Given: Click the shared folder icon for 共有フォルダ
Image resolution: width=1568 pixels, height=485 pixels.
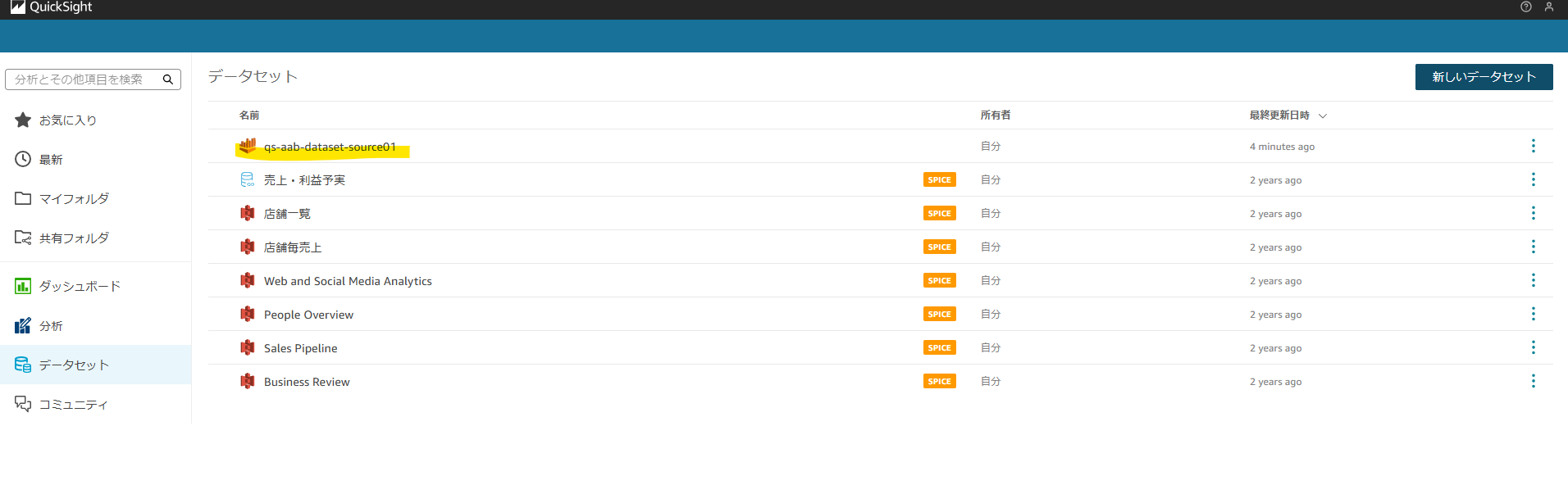Looking at the screenshot, I should click(23, 238).
